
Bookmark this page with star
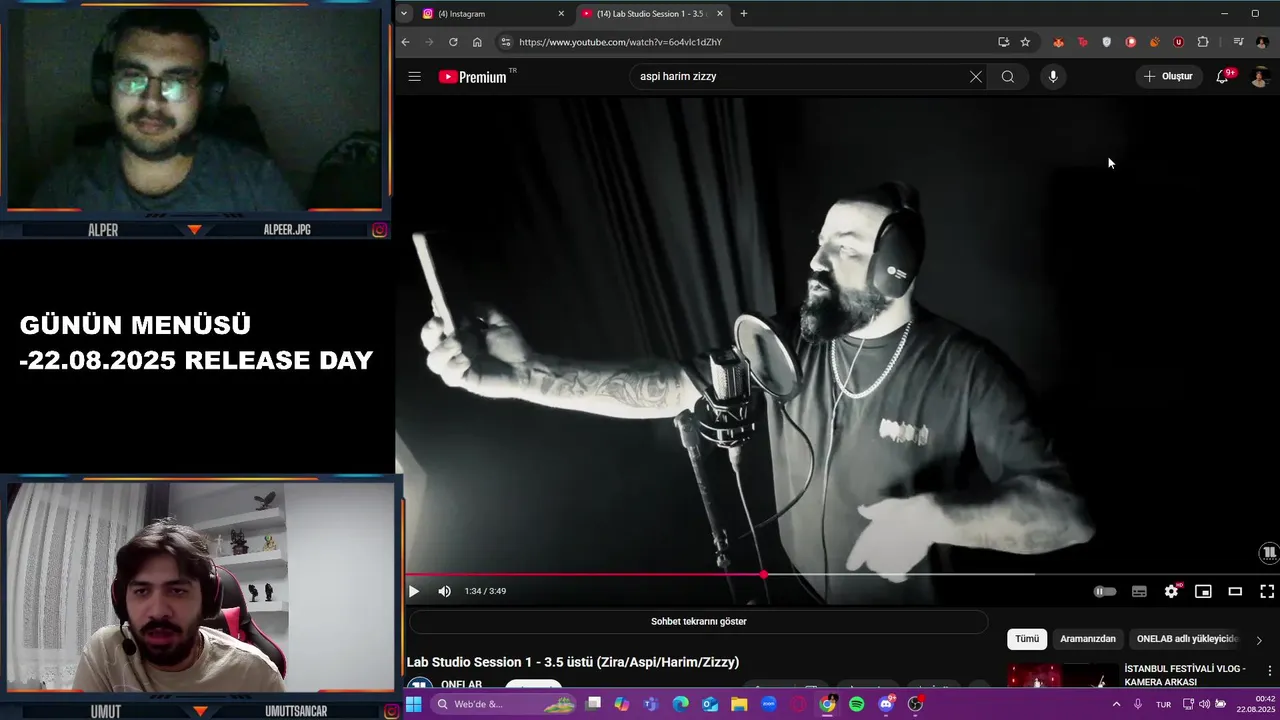tap(1025, 42)
